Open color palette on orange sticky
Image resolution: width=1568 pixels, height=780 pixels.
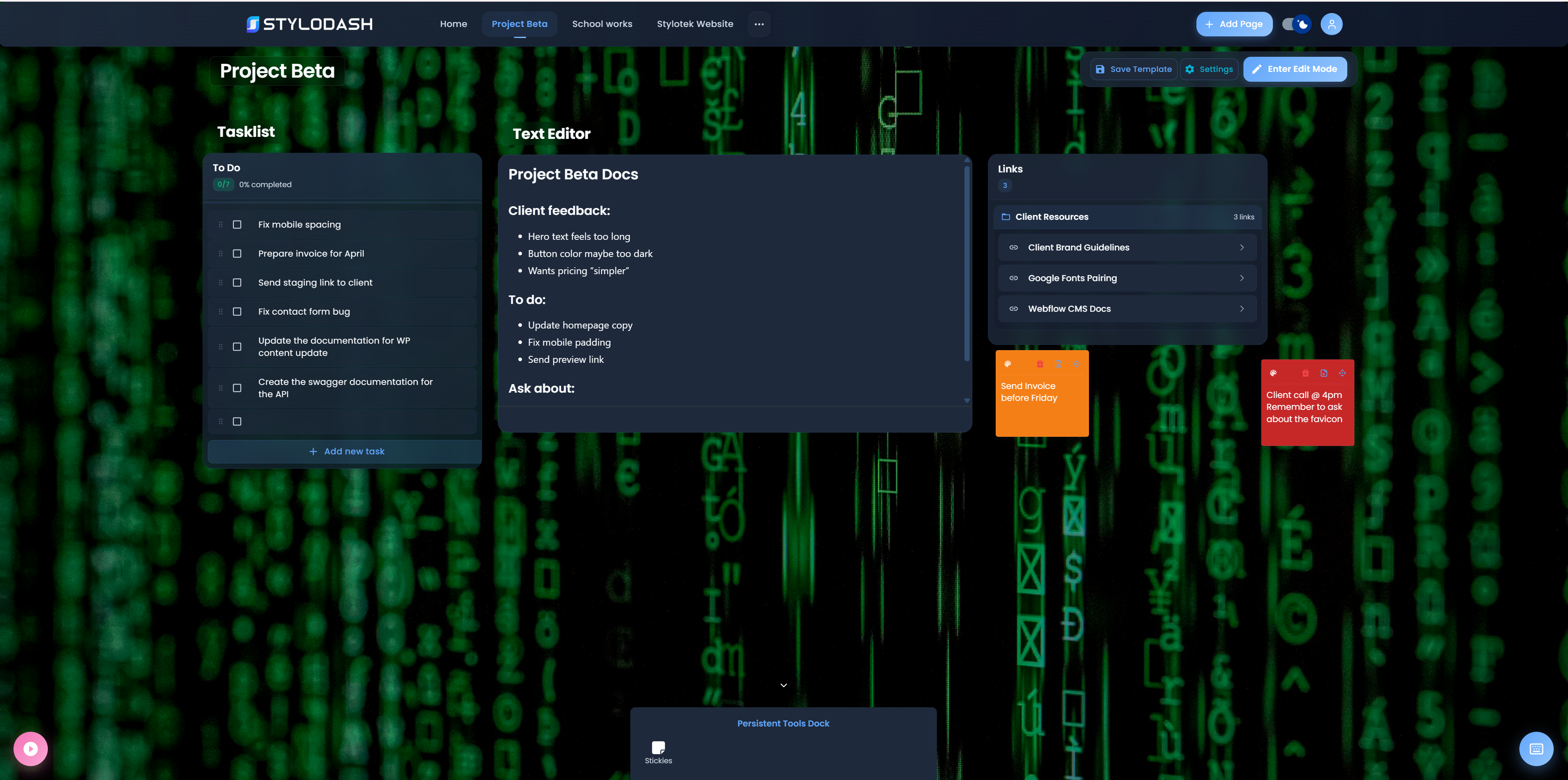(x=1008, y=364)
